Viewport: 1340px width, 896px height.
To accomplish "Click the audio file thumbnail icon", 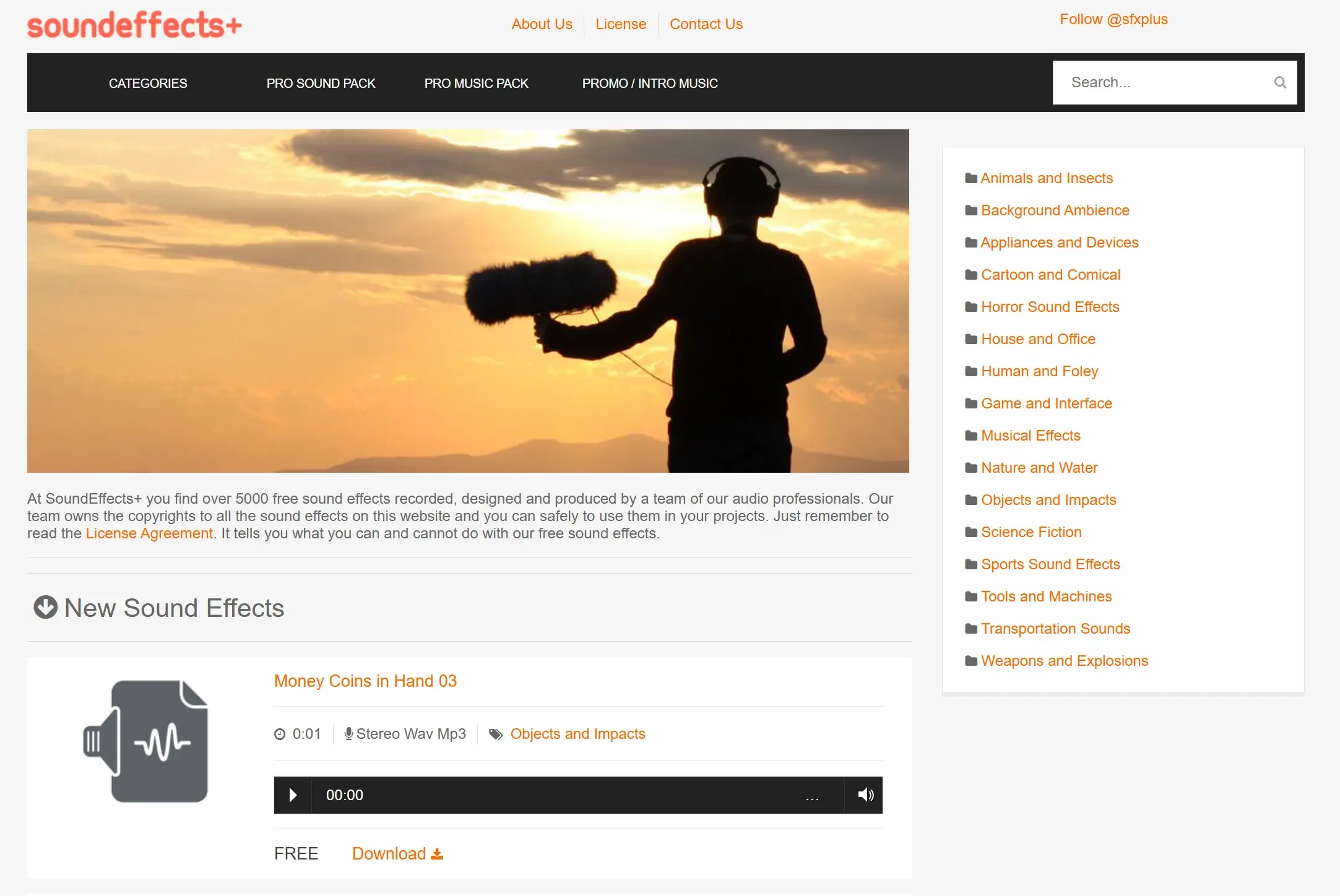I will pyautogui.click(x=146, y=741).
